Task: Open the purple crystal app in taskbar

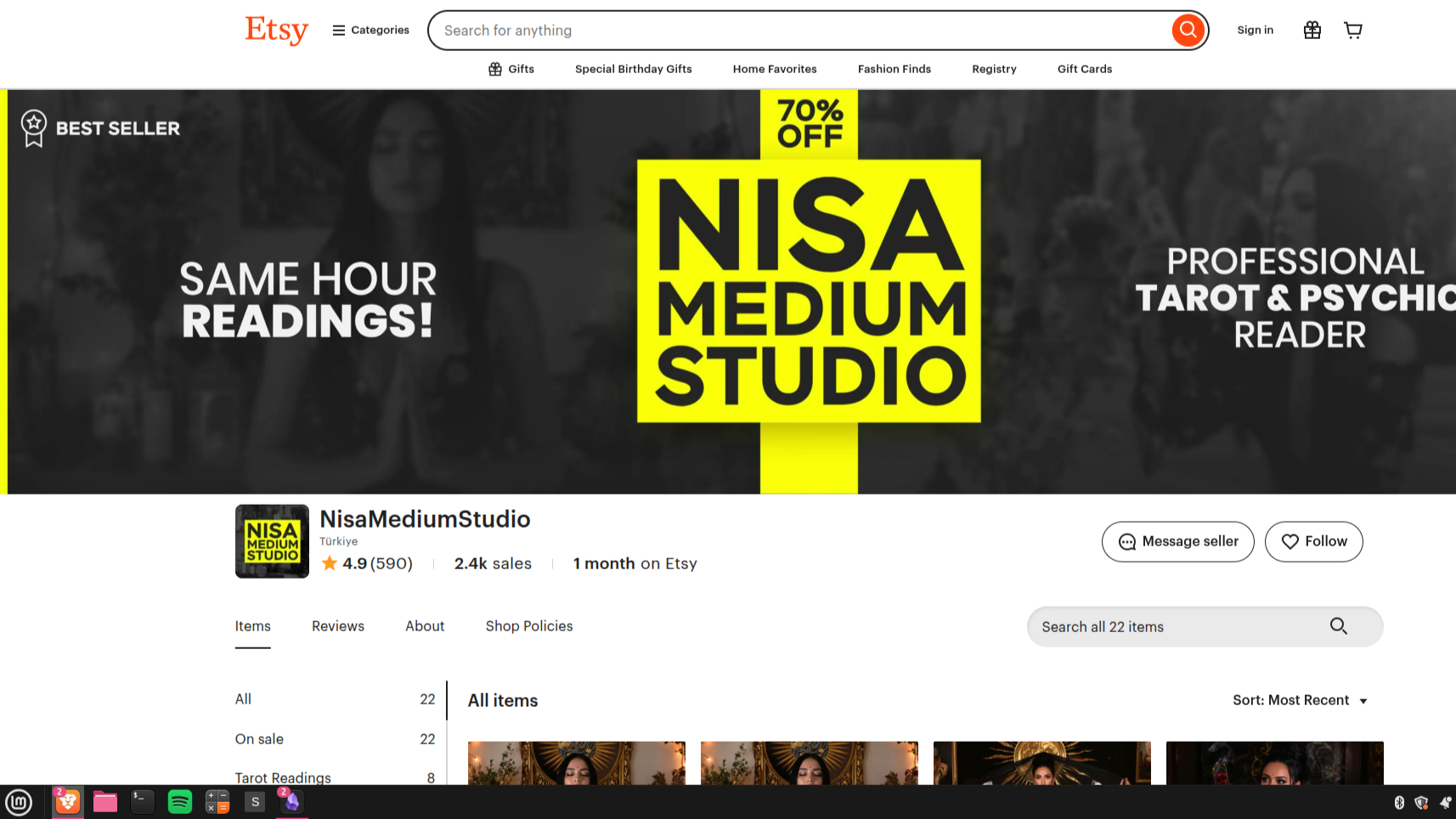Action: (x=292, y=802)
